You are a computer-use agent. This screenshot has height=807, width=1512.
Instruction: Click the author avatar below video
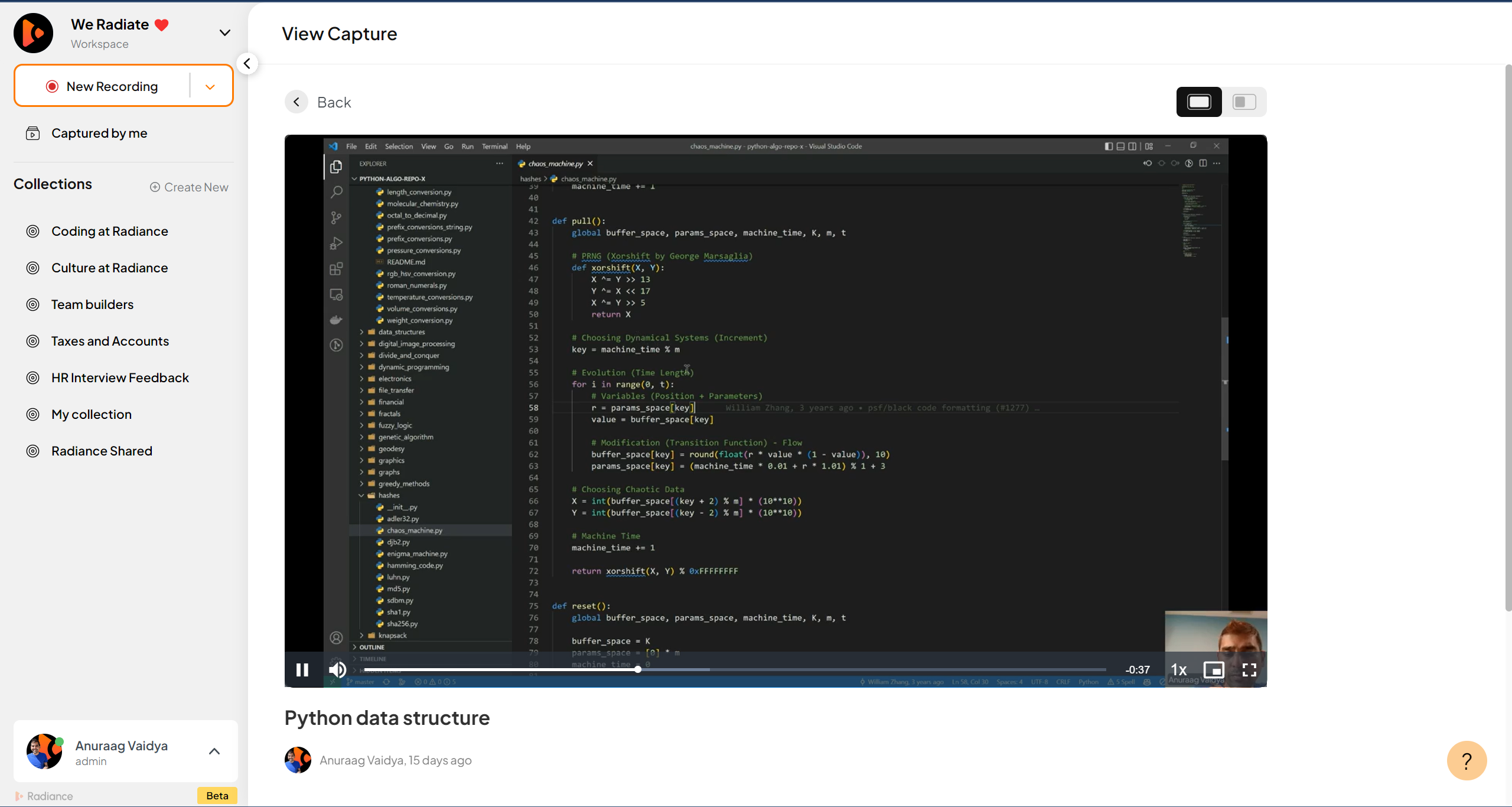[298, 760]
